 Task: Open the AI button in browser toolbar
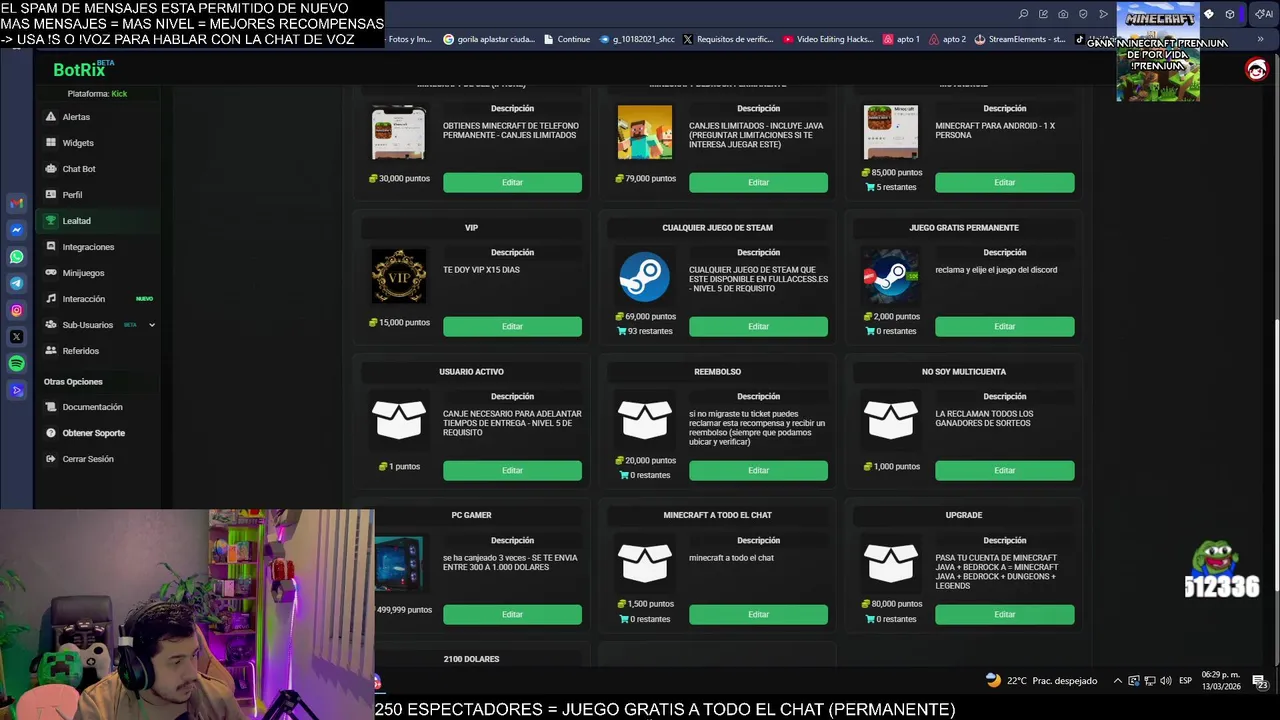click(1264, 14)
